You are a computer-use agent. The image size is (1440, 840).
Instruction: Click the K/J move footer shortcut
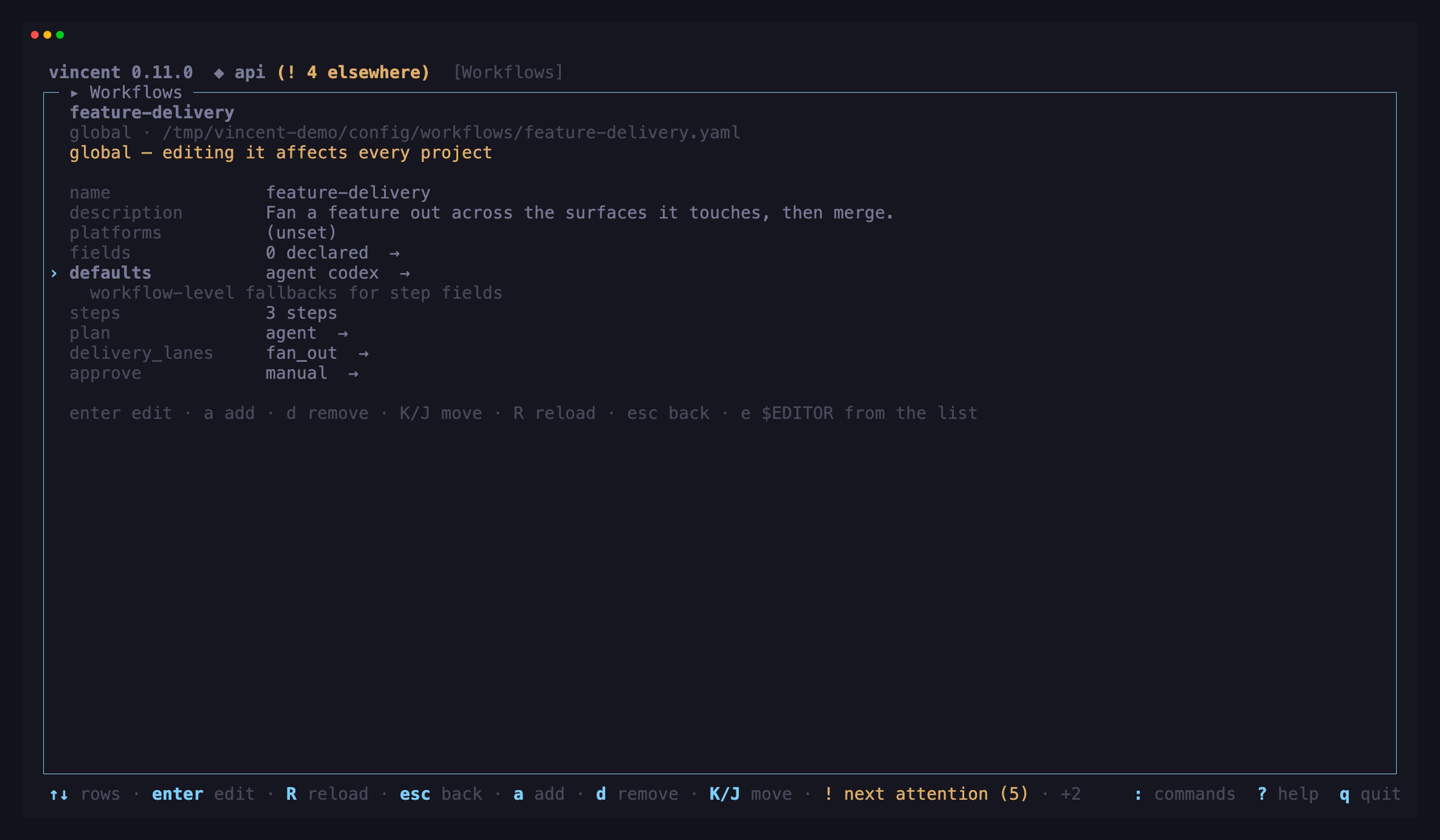pos(750,794)
